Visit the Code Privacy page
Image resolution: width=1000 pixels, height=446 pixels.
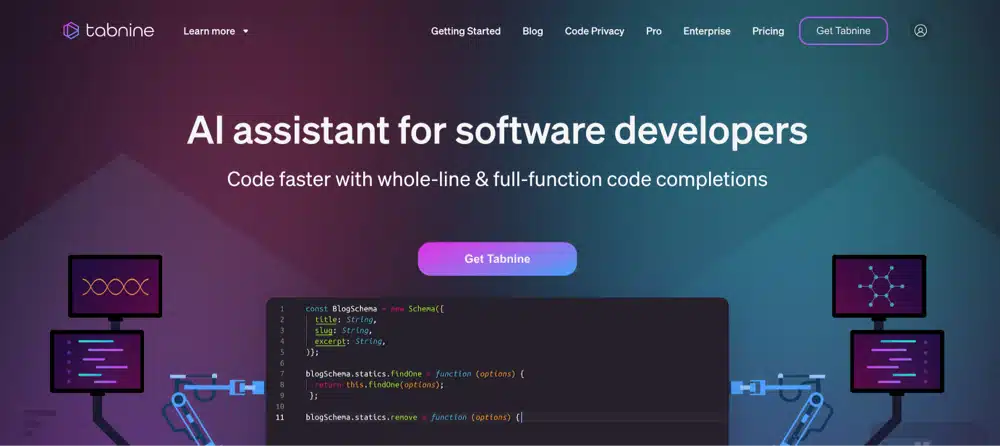[x=594, y=31]
